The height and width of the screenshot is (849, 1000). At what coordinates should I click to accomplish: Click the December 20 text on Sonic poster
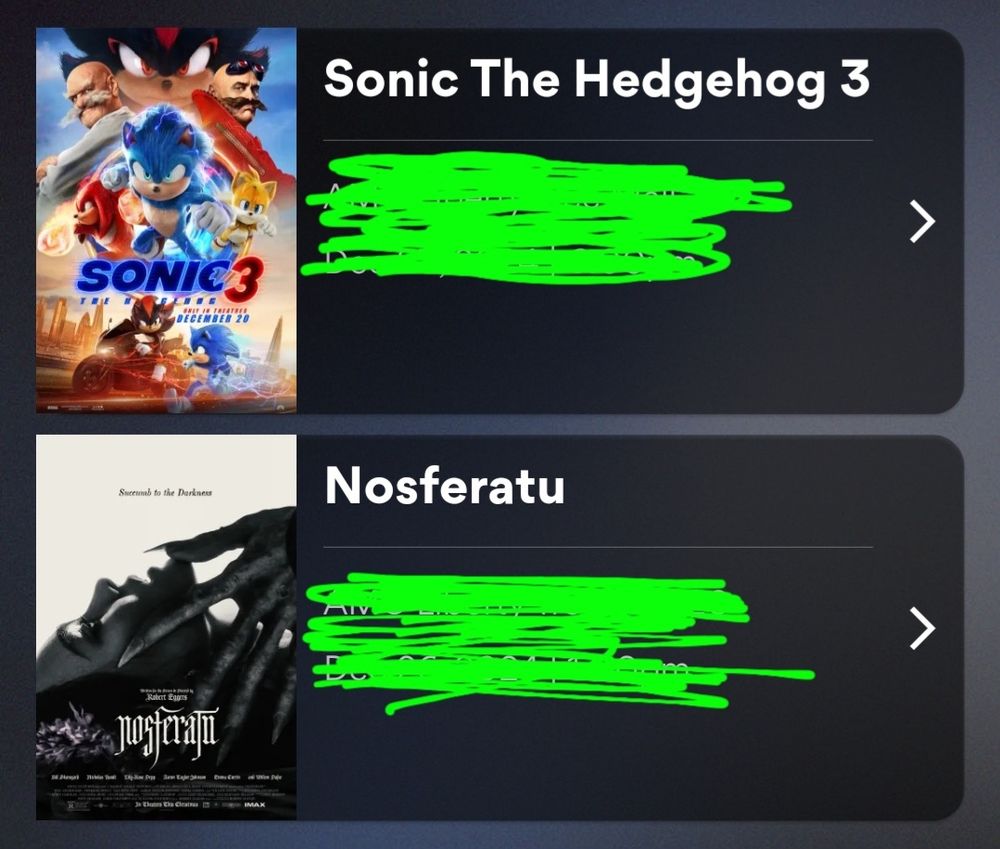pos(212,318)
